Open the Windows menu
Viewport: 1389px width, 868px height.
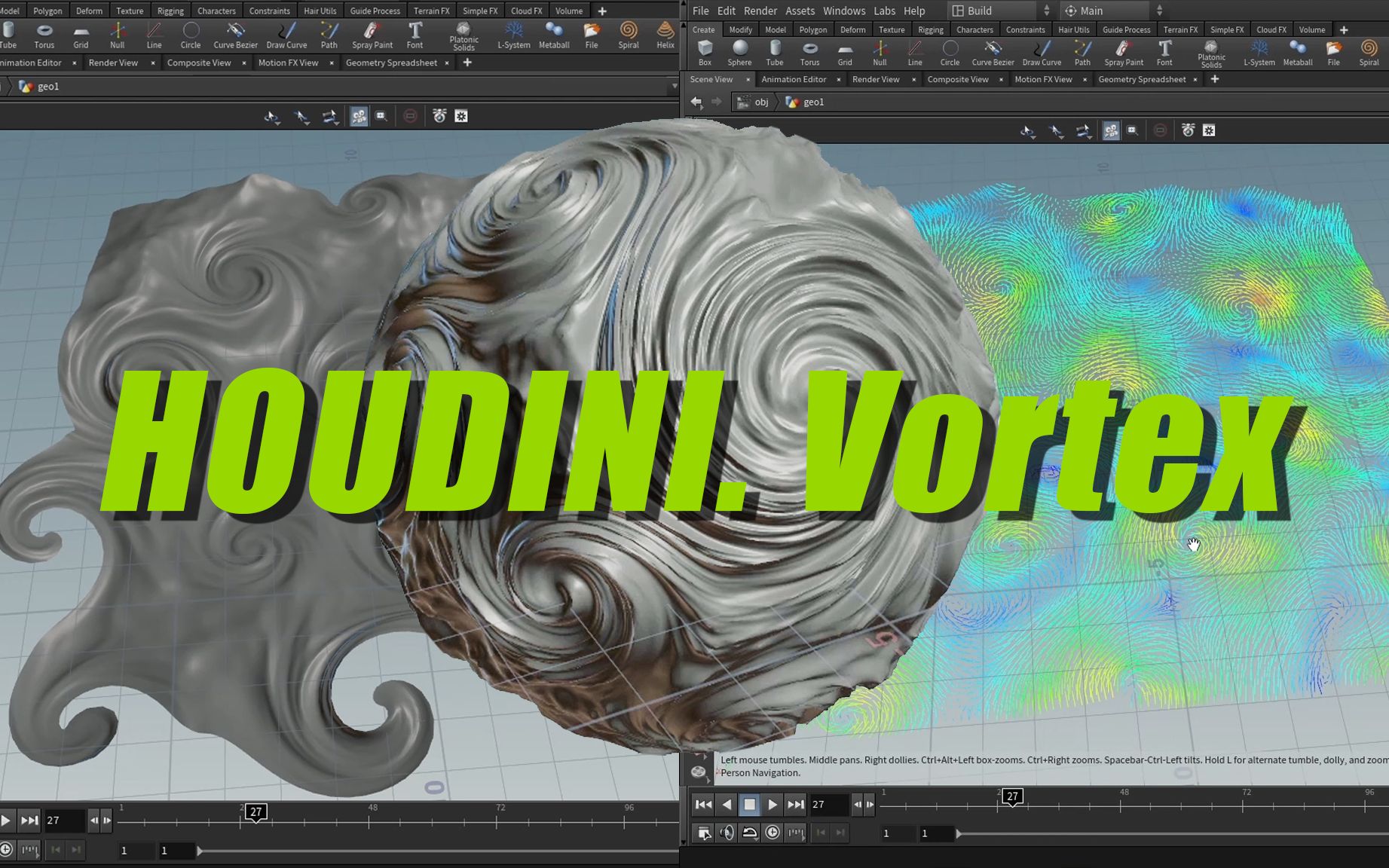click(x=844, y=11)
